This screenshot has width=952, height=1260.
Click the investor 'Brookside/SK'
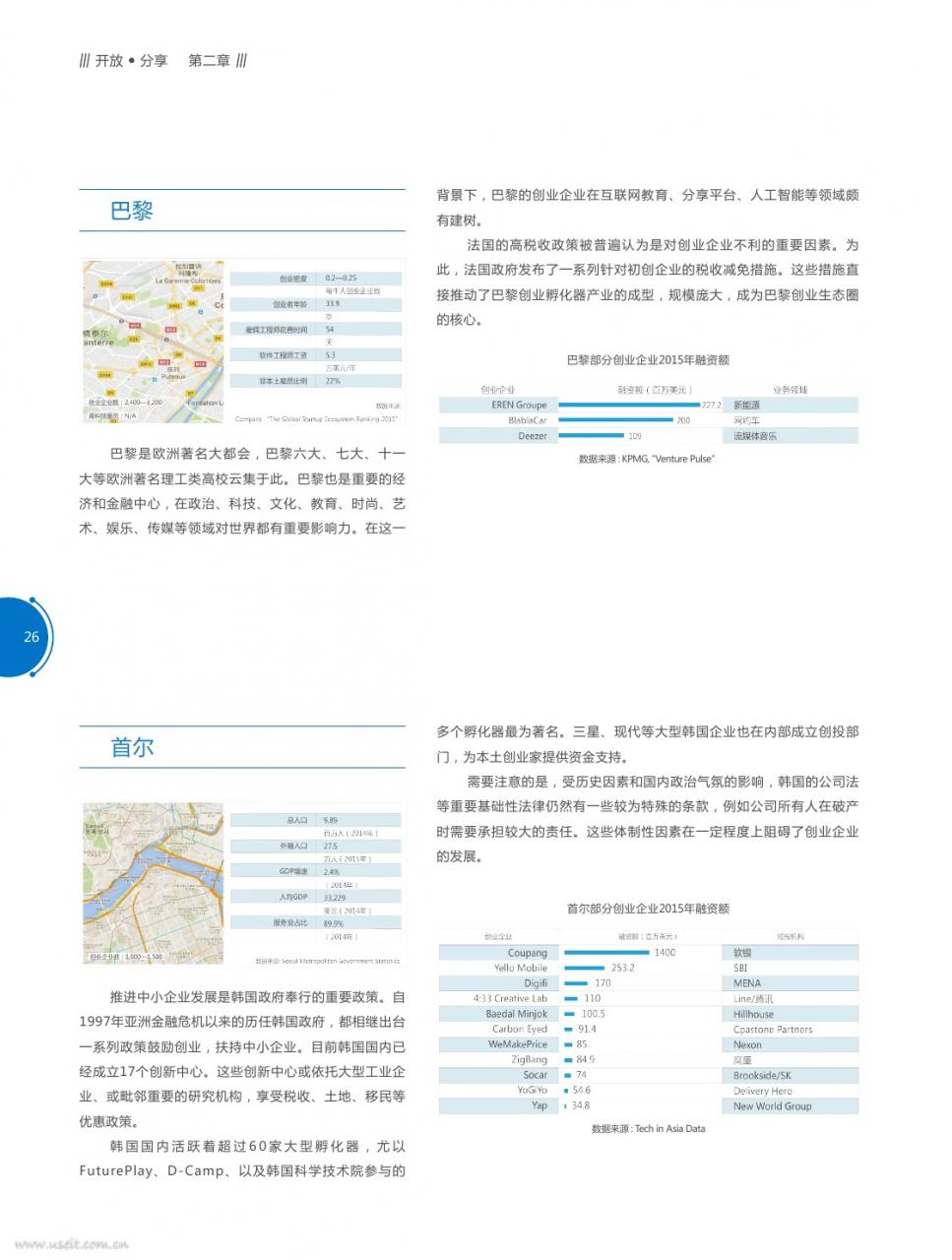[x=762, y=1075]
